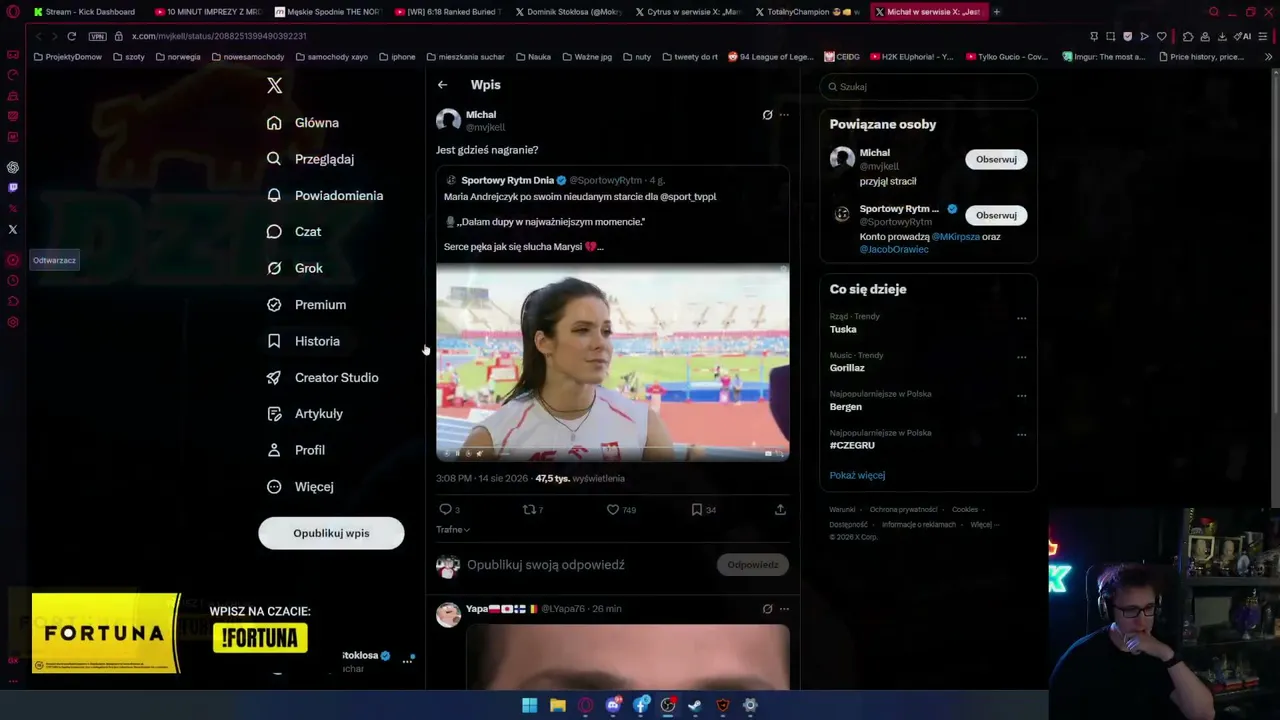Expand the Więcej menu
This screenshot has height=720, width=1280.
300,487
